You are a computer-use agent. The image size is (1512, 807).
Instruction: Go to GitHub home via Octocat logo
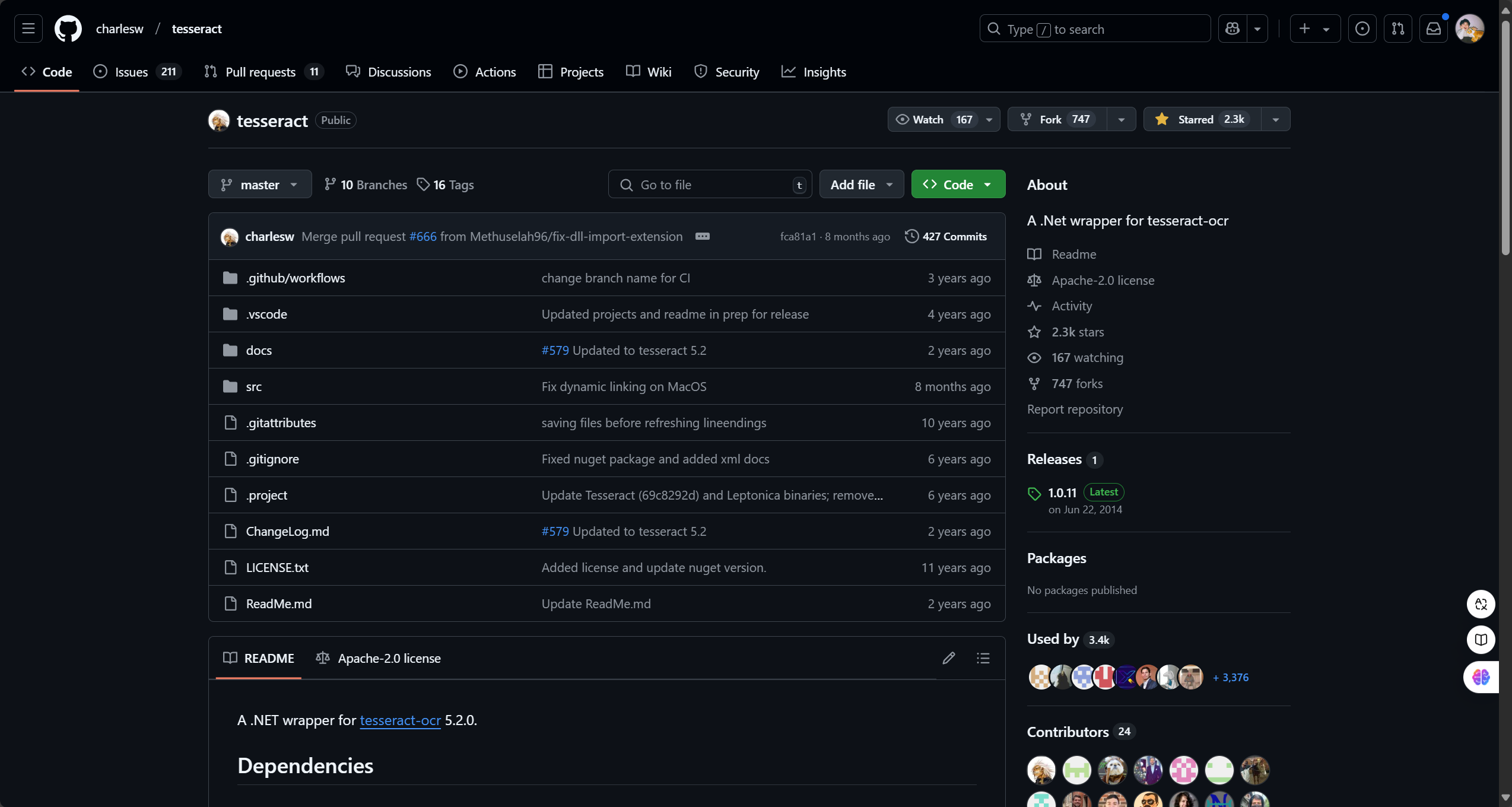[68, 28]
